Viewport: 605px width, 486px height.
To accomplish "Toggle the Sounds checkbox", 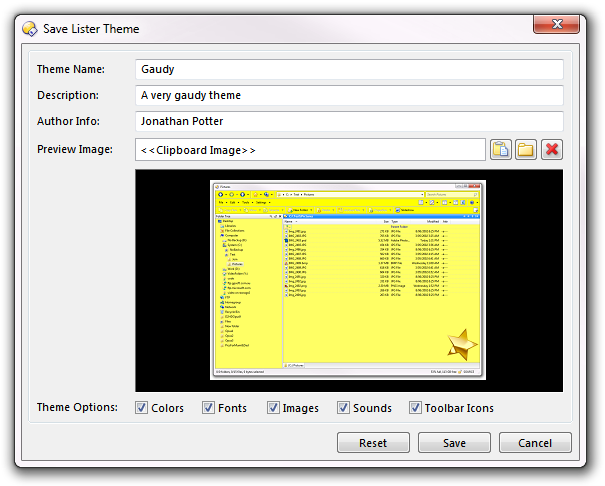I will (344, 408).
